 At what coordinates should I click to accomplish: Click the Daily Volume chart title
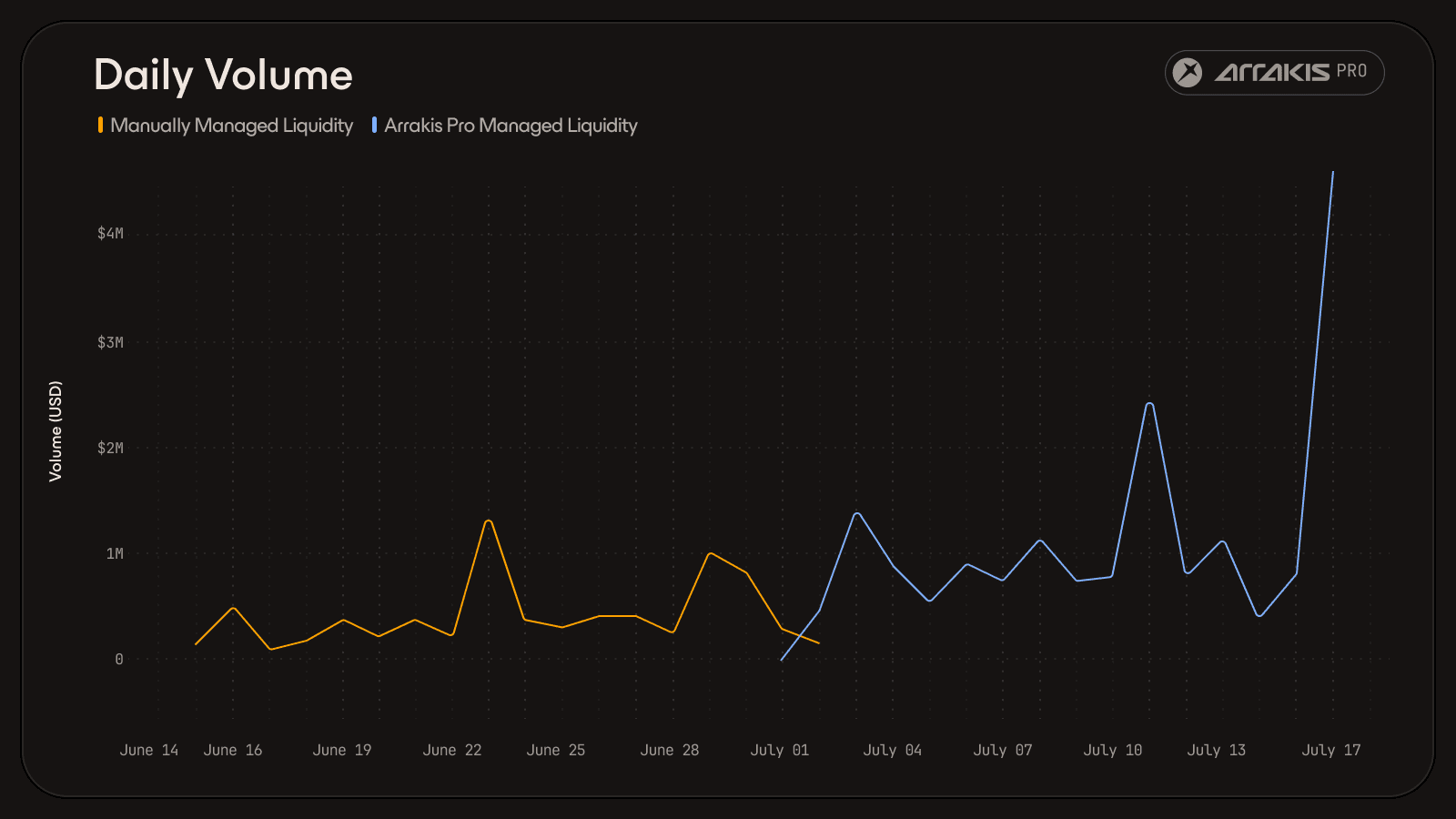click(223, 75)
